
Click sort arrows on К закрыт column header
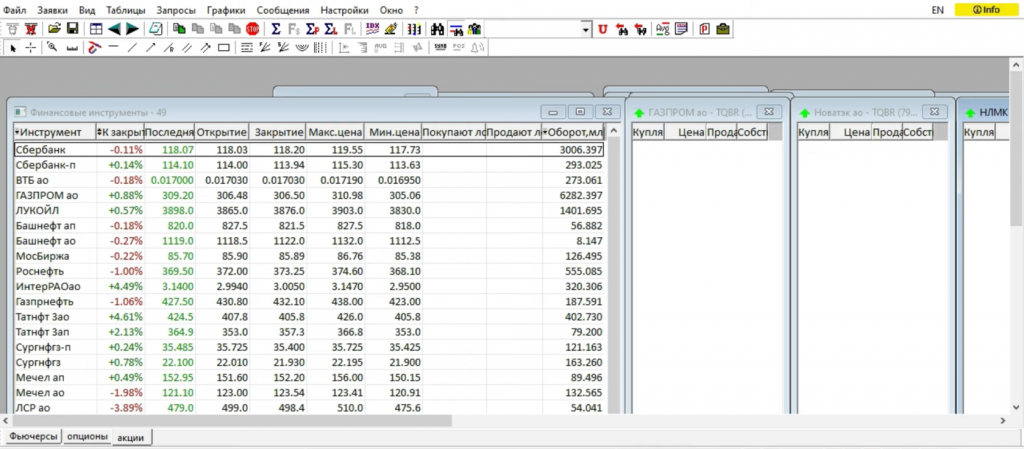coord(99,132)
